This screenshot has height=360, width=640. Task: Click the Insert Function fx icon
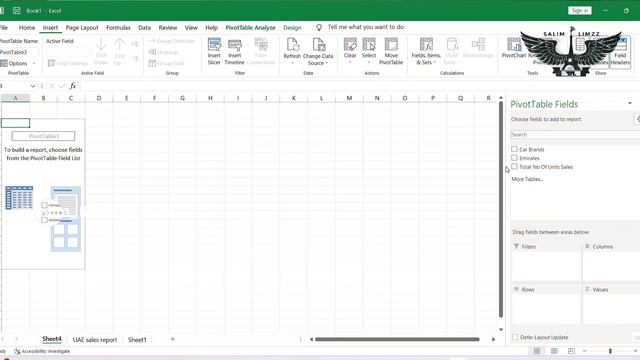[73, 86]
